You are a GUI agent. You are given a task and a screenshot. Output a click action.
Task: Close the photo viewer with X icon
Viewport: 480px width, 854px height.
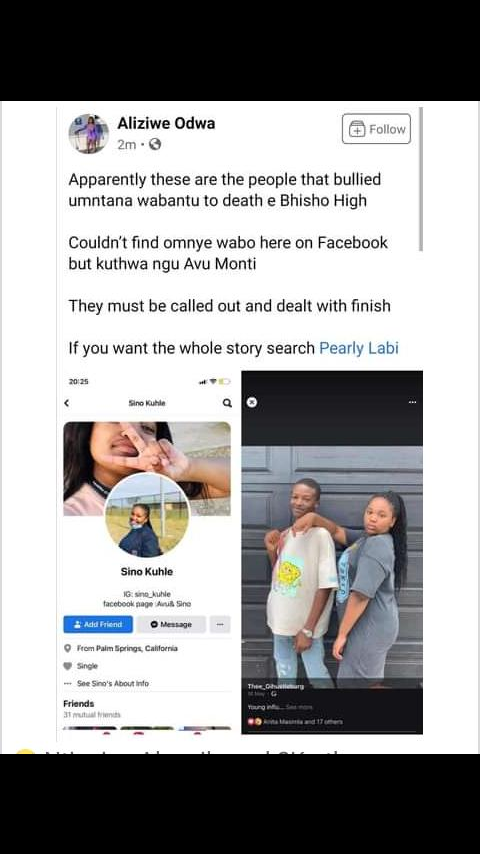[x=251, y=402]
